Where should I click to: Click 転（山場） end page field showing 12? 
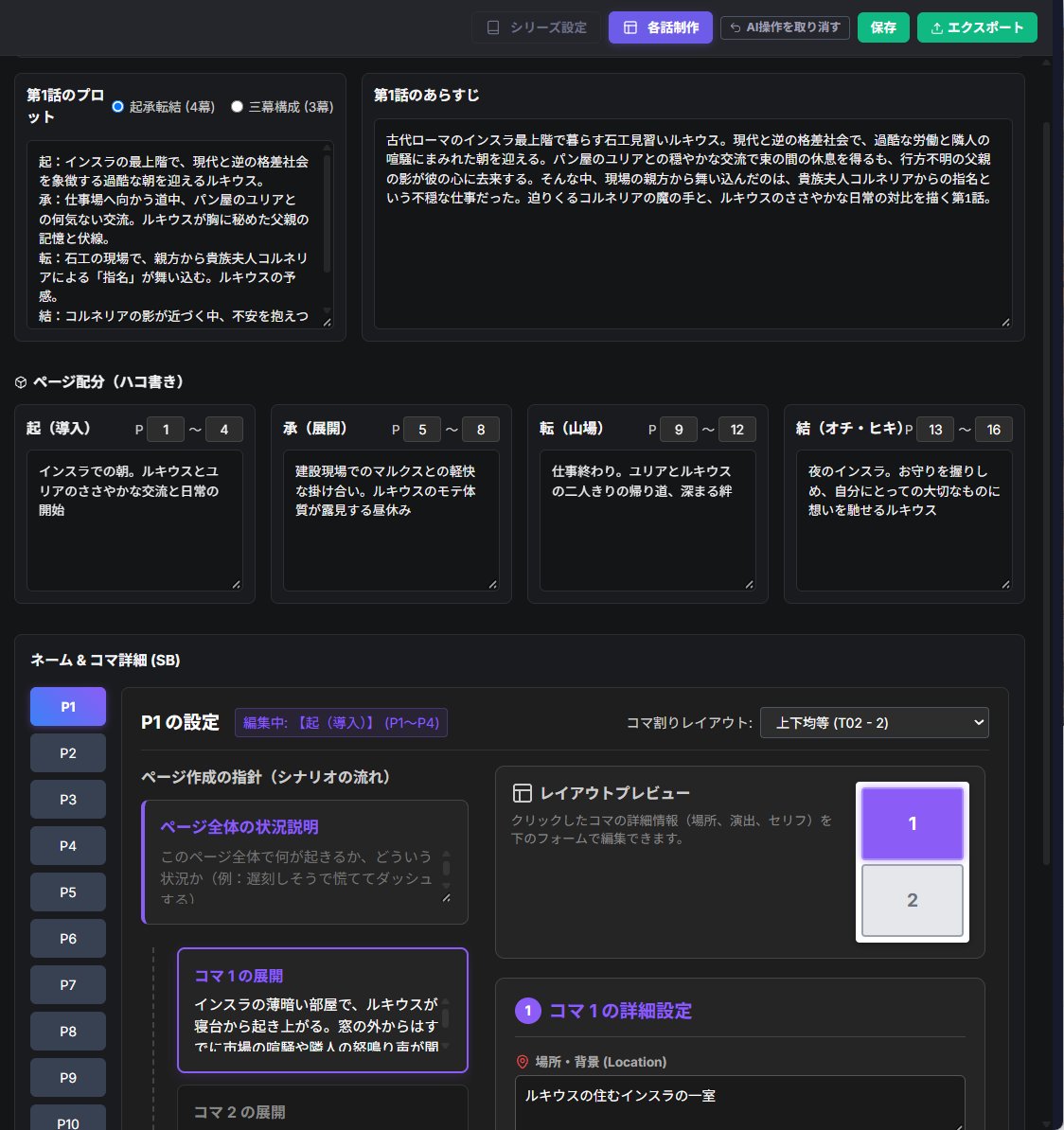coord(736,430)
